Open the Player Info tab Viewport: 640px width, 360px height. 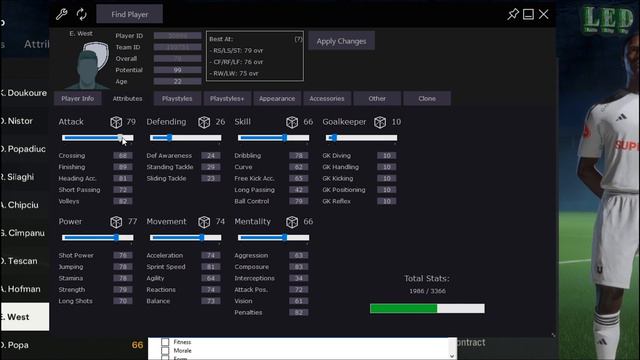(x=78, y=98)
